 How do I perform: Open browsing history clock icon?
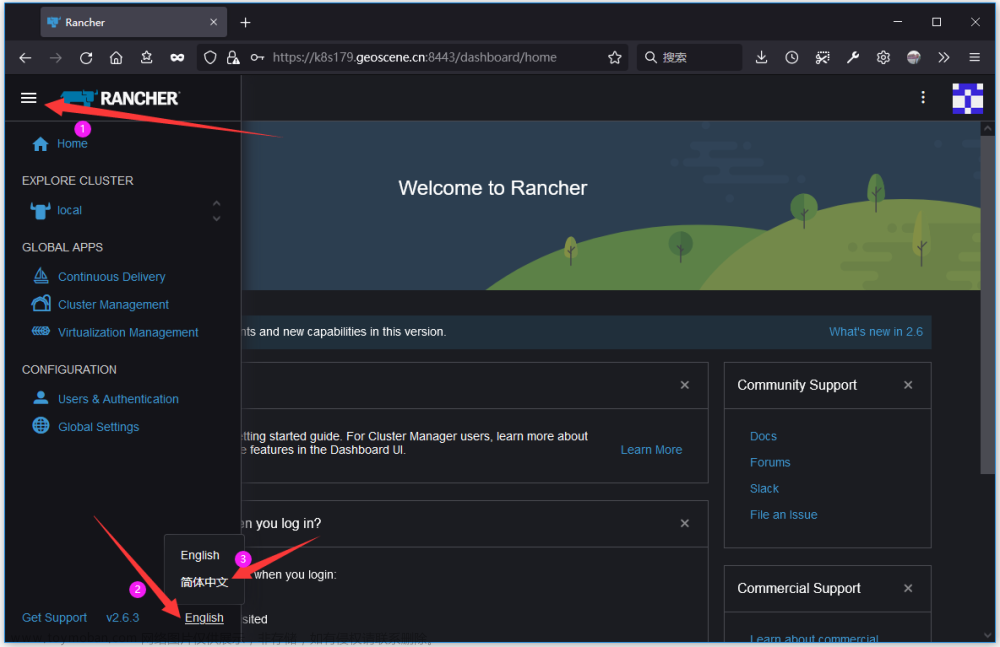pos(791,58)
